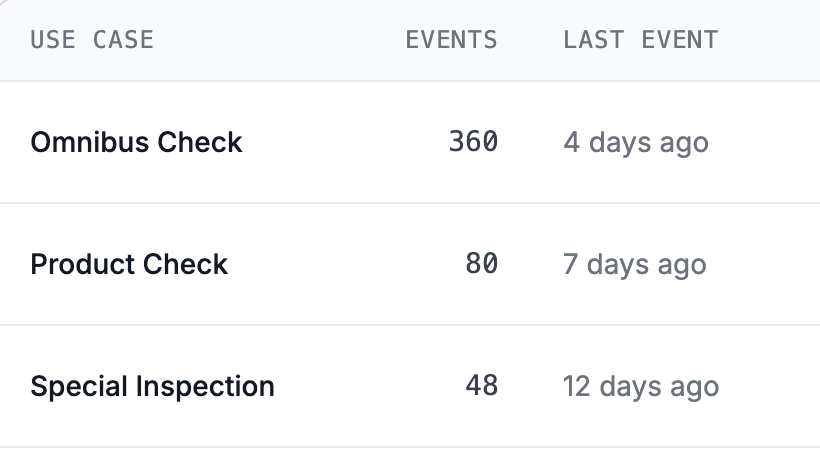
Task: Pick the use case with 80 events
Action: tap(129, 264)
